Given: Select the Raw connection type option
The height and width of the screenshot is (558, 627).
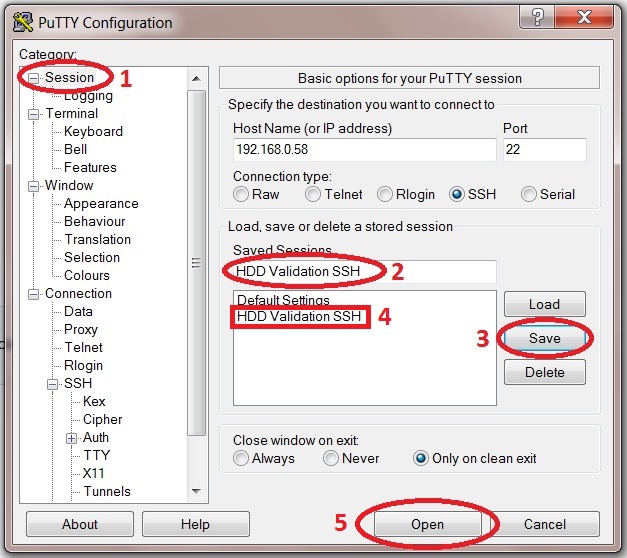Looking at the screenshot, I should [x=241, y=194].
